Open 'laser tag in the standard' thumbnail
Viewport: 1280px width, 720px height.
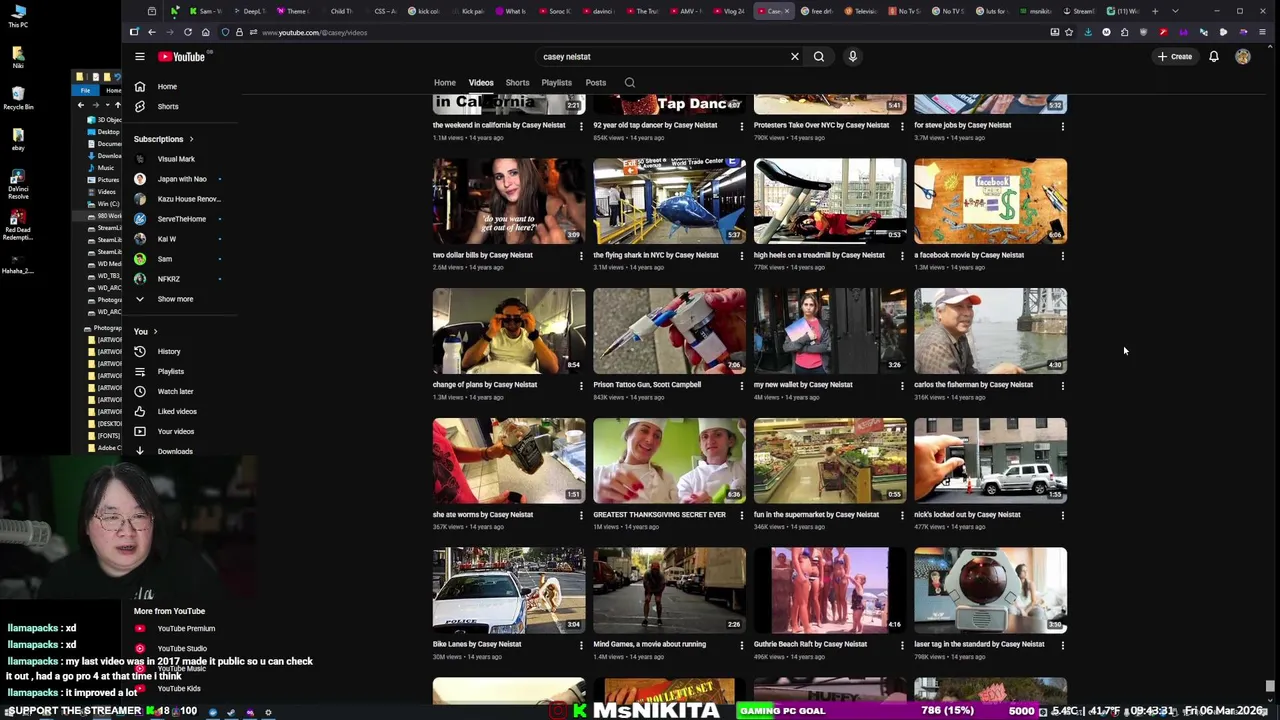click(x=990, y=590)
